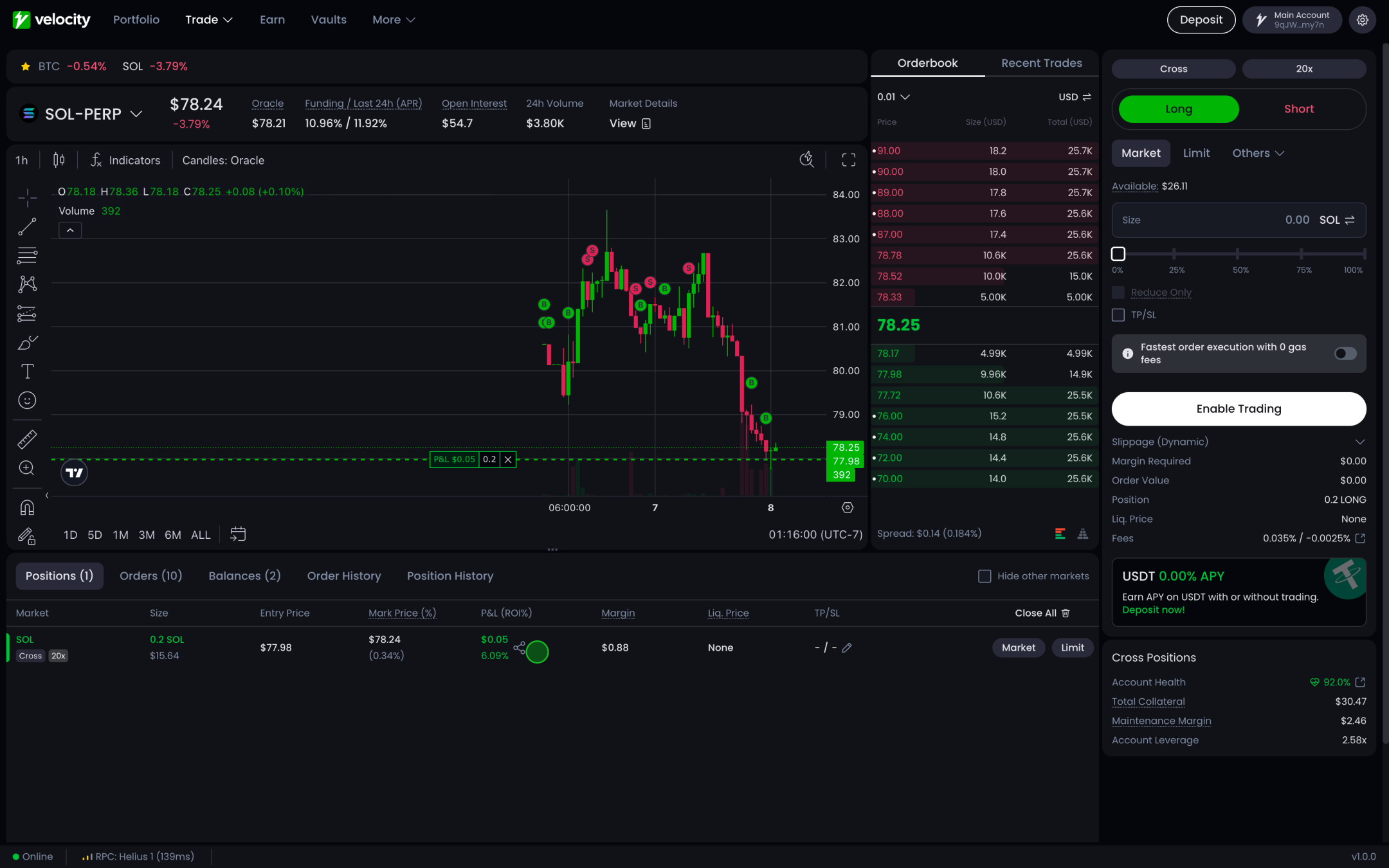
Task: Expand the Others order type dropdown
Action: (x=1258, y=153)
